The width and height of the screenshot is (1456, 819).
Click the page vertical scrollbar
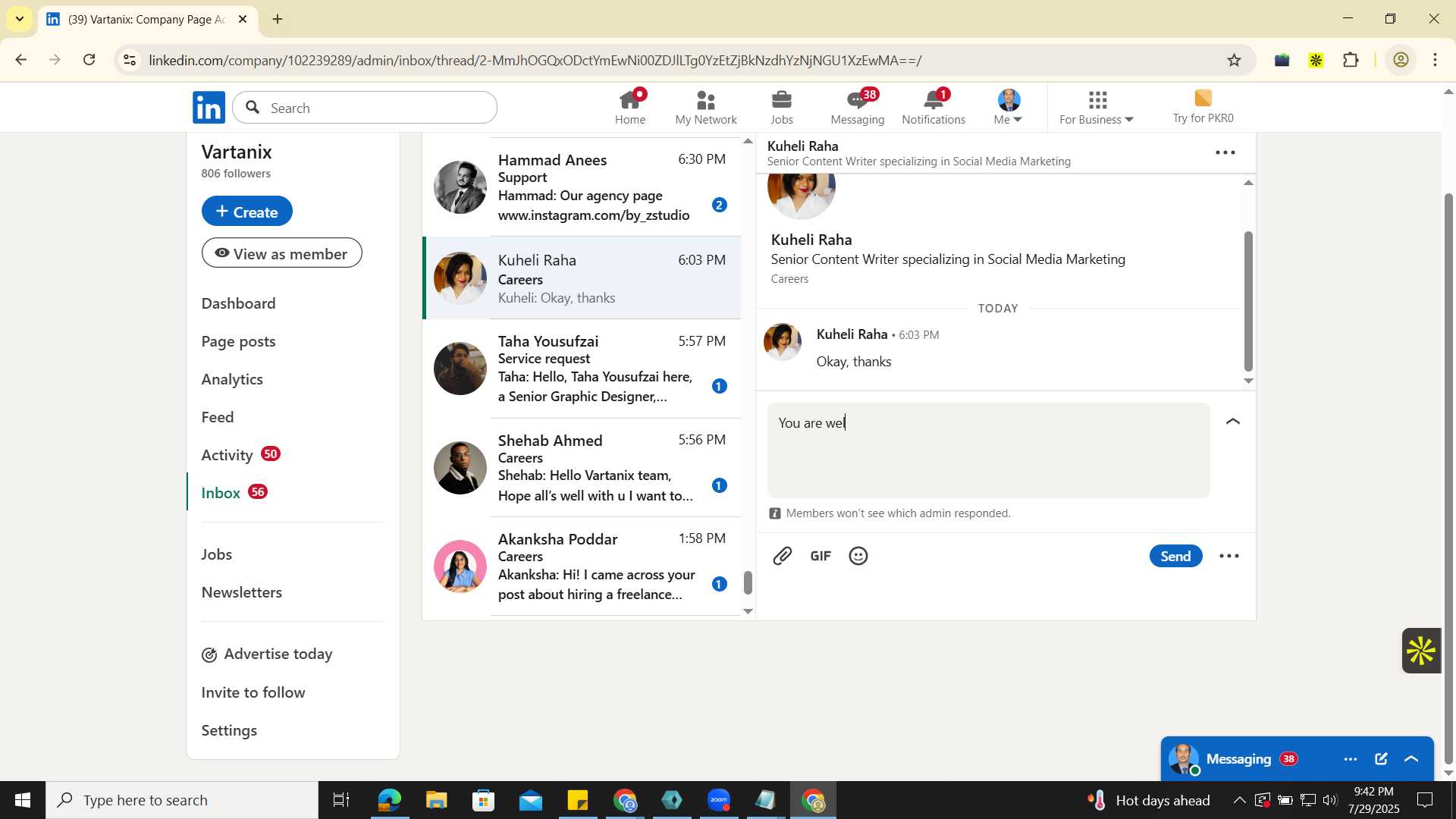coord(1448,478)
